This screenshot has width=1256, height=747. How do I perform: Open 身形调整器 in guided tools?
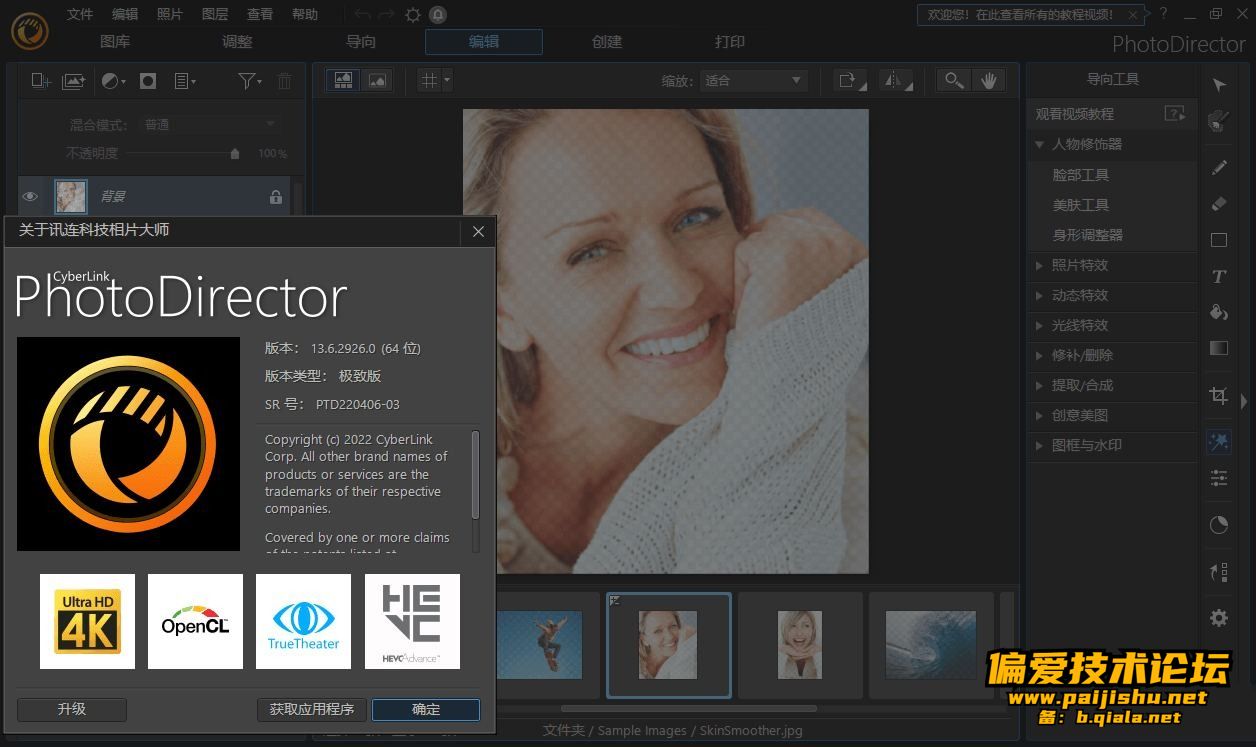[x=1088, y=235]
